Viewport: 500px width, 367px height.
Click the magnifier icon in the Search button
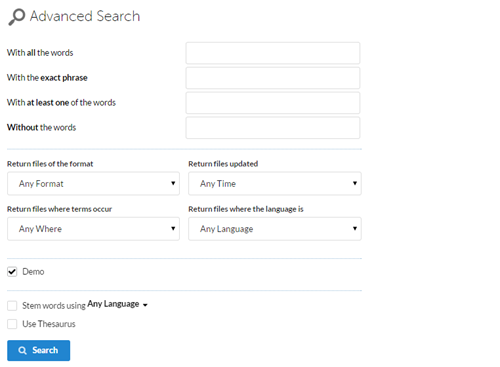pyautogui.click(x=22, y=350)
